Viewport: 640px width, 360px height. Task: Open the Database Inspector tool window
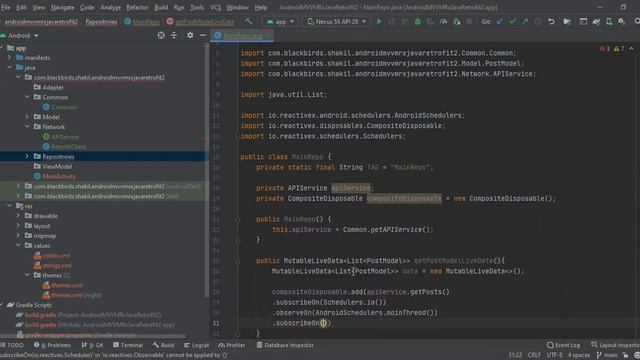(285, 345)
